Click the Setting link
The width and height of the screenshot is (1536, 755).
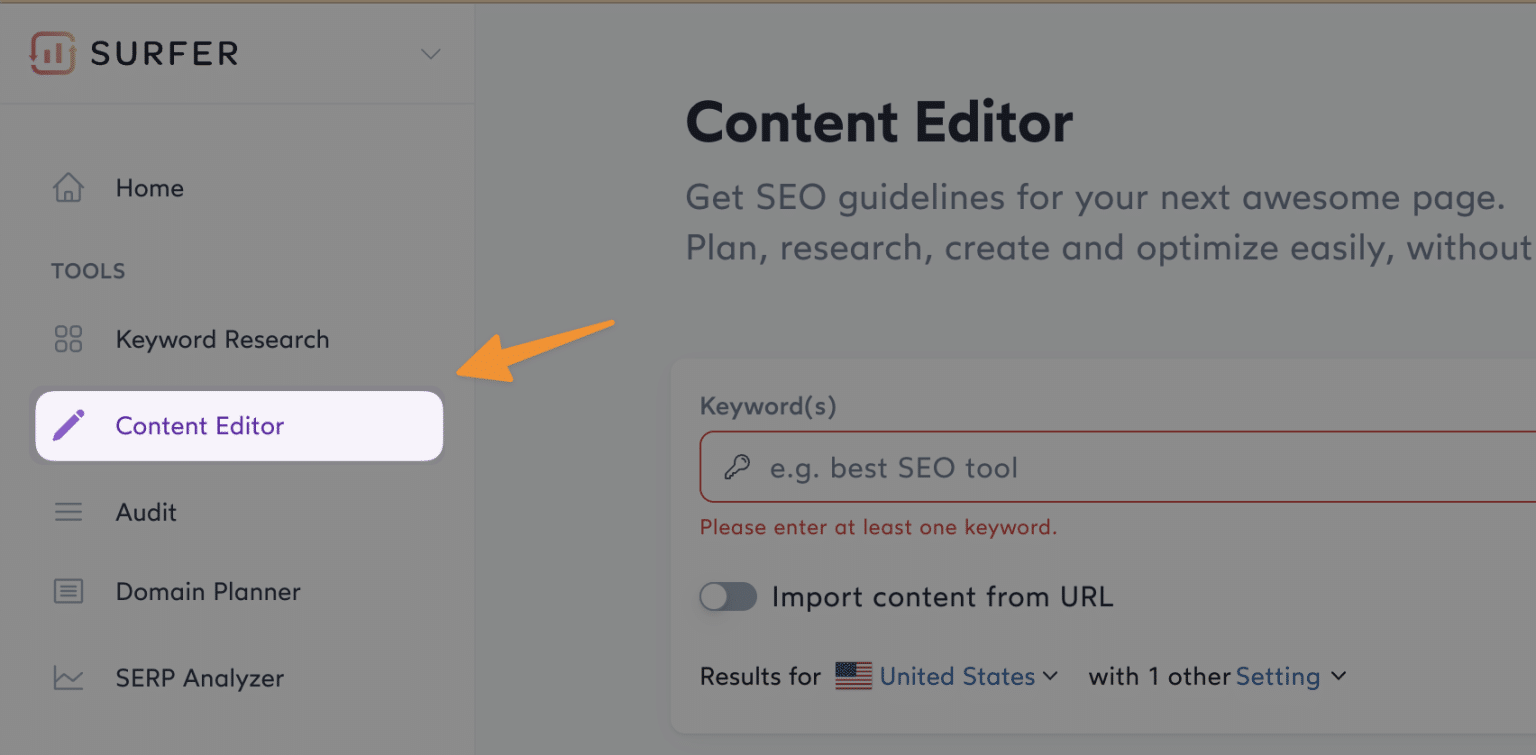tap(1279, 676)
